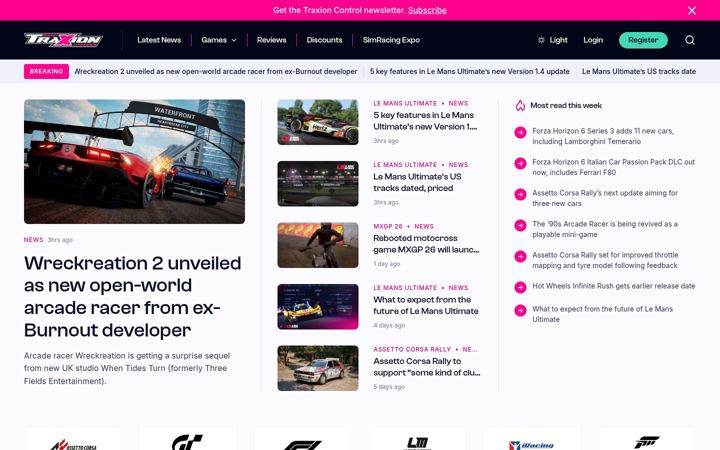720x450 pixels.
Task: Open 'Assetto Corsa Rally's next update aiming for three new cars'
Action: click(605, 198)
